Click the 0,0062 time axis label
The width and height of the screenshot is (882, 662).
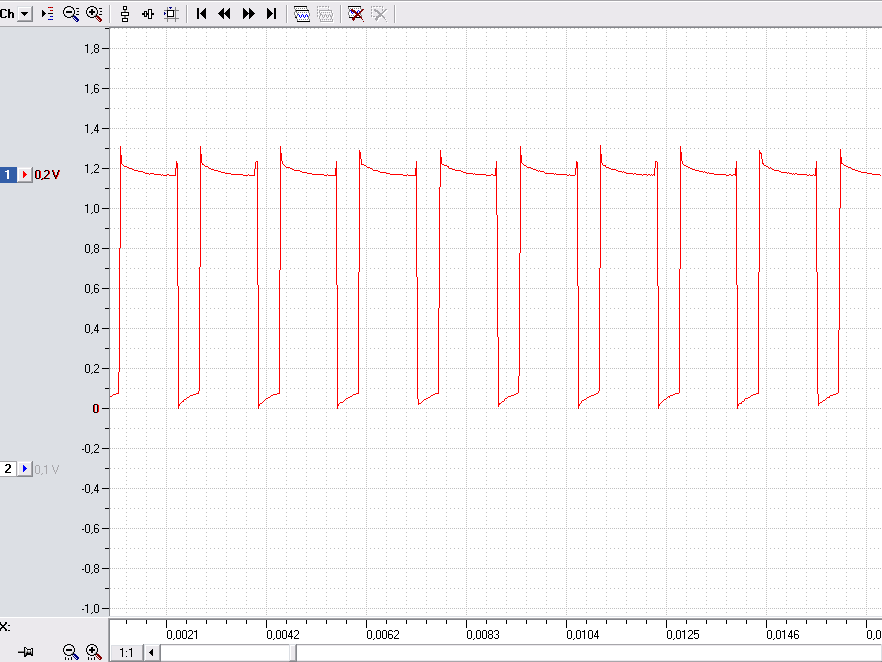(382, 635)
